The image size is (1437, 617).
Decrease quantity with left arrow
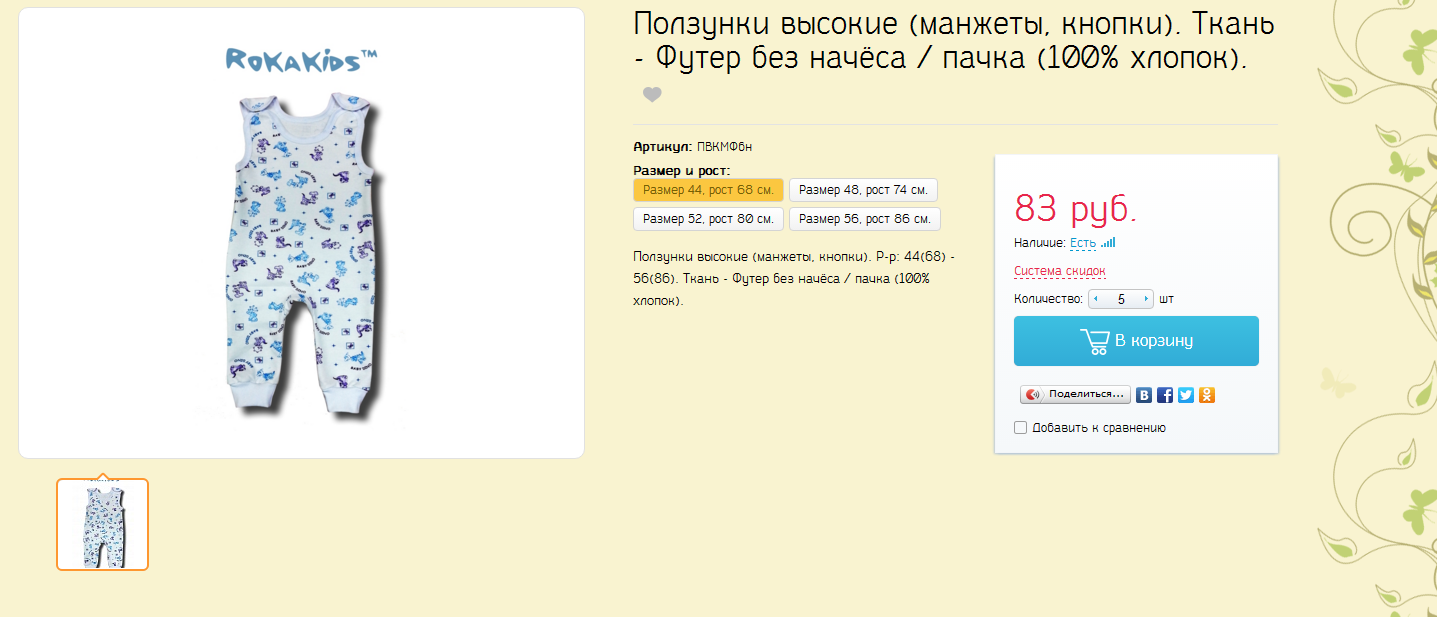click(1096, 299)
